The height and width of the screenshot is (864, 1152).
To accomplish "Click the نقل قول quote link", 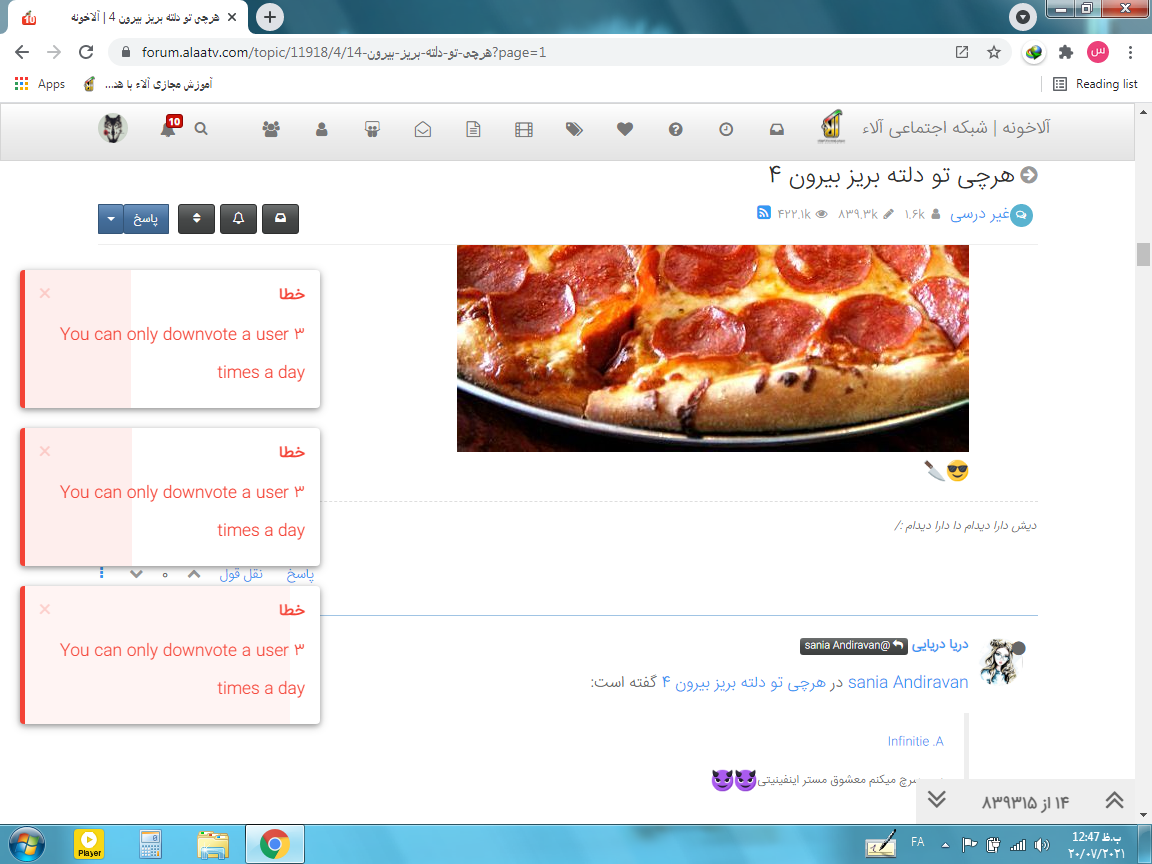I will tap(241, 574).
